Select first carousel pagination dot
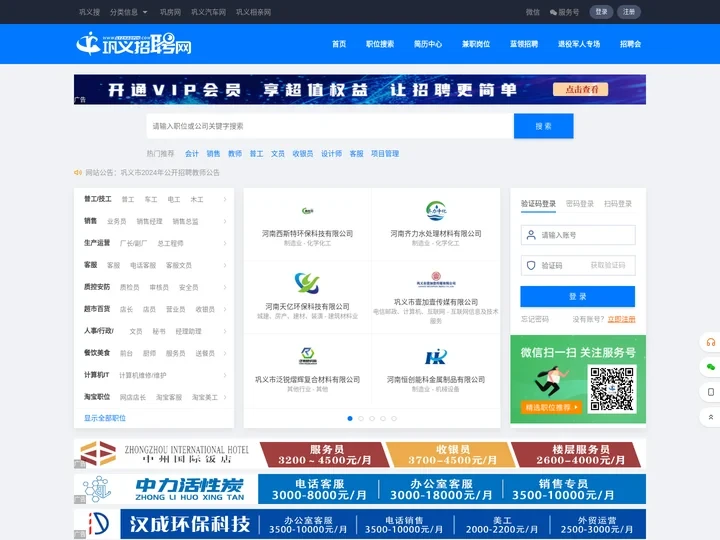 coord(350,418)
